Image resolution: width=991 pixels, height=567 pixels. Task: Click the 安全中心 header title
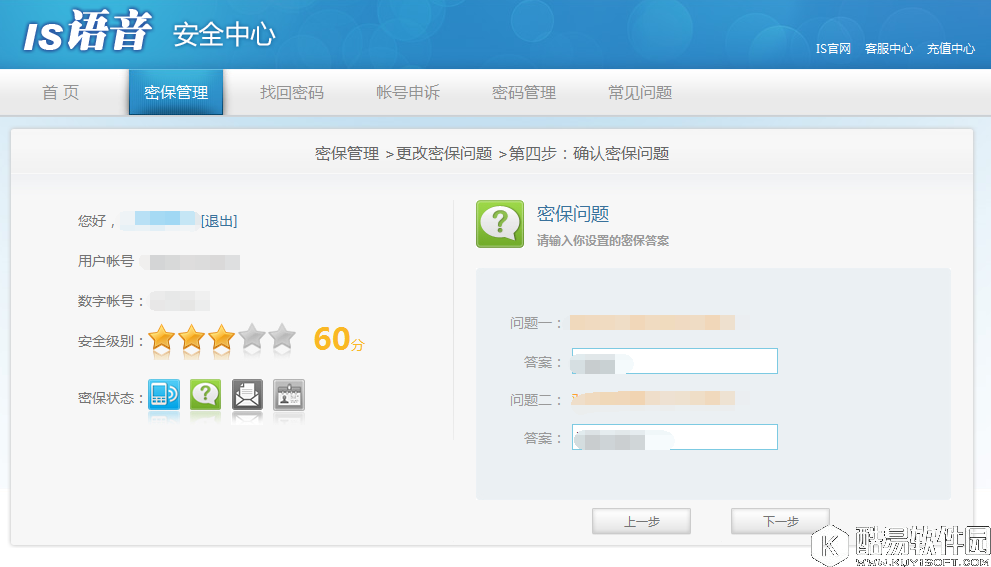(224, 34)
